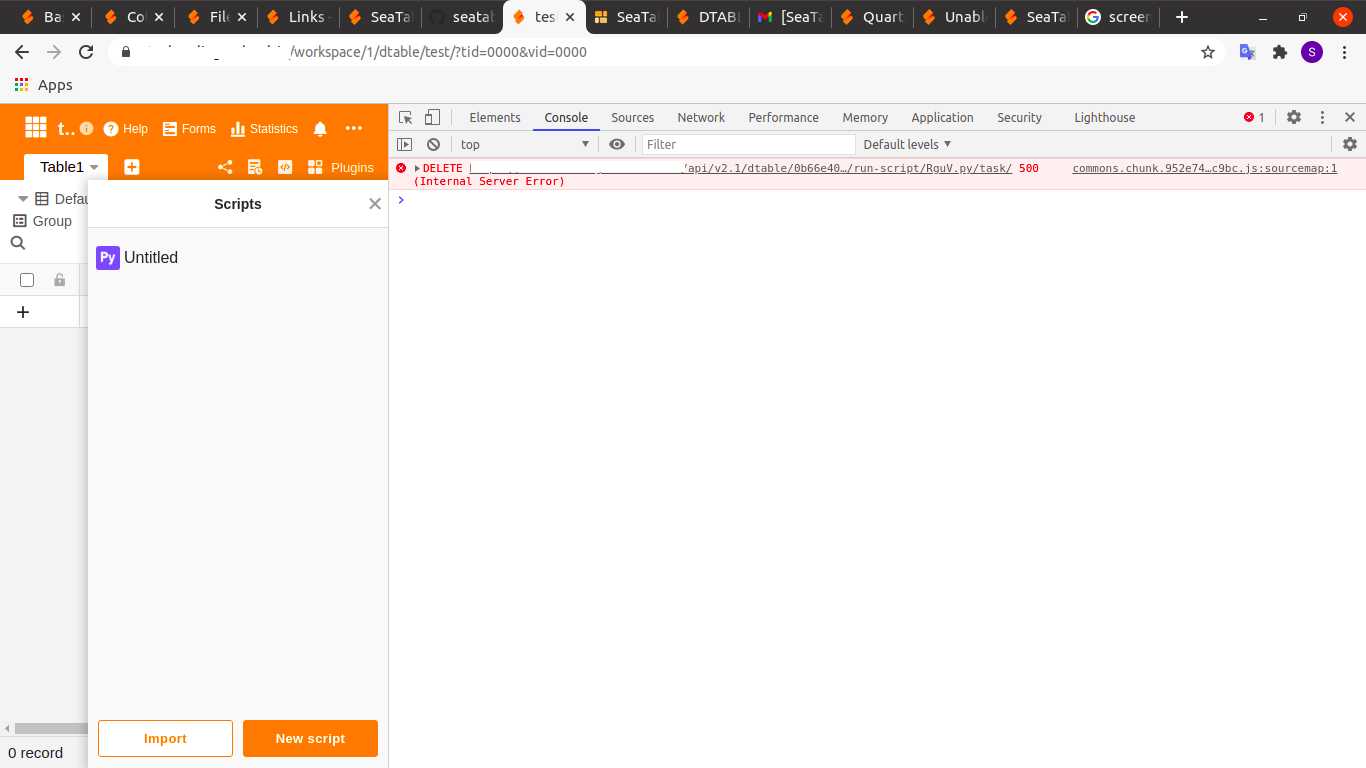The image size is (1366, 768).
Task: Switch to the Network tab
Action: click(700, 117)
